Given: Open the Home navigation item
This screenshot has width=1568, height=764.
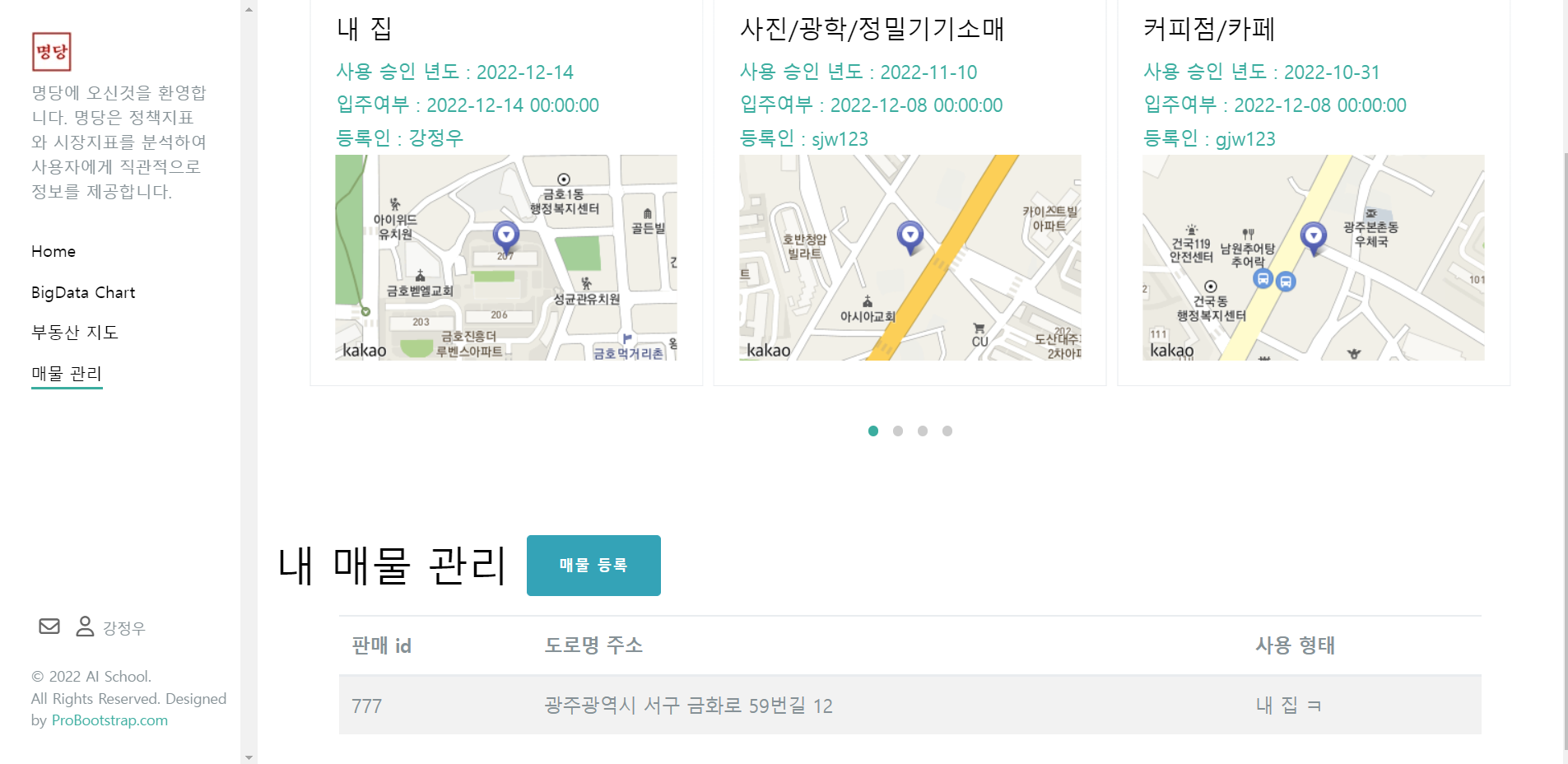Looking at the screenshot, I should click(54, 251).
